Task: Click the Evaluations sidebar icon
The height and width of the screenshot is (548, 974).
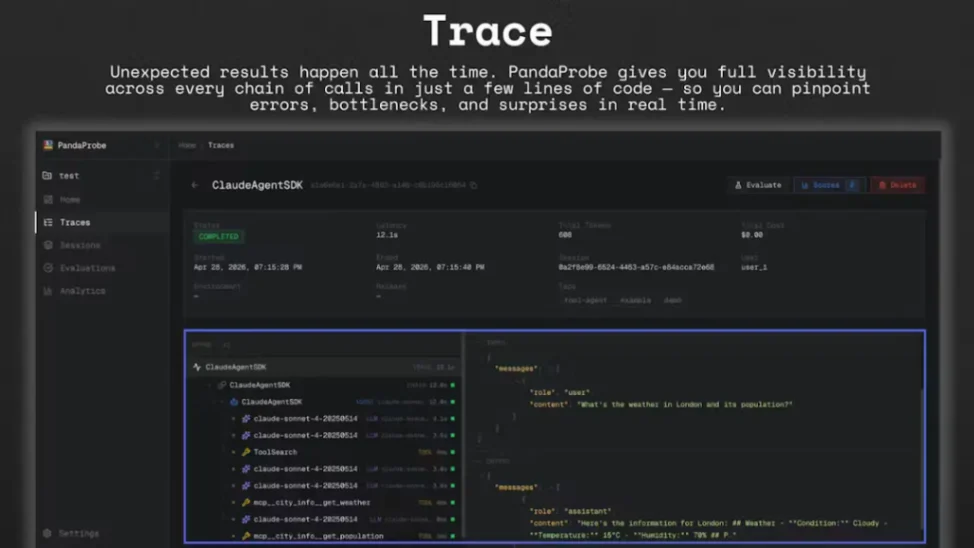Action: click(x=48, y=268)
